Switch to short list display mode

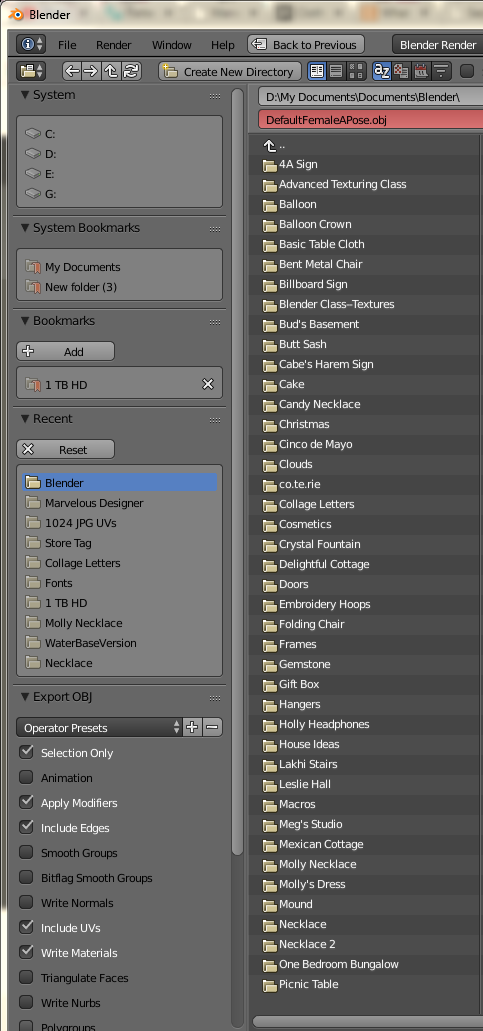pyautogui.click(x=317, y=71)
